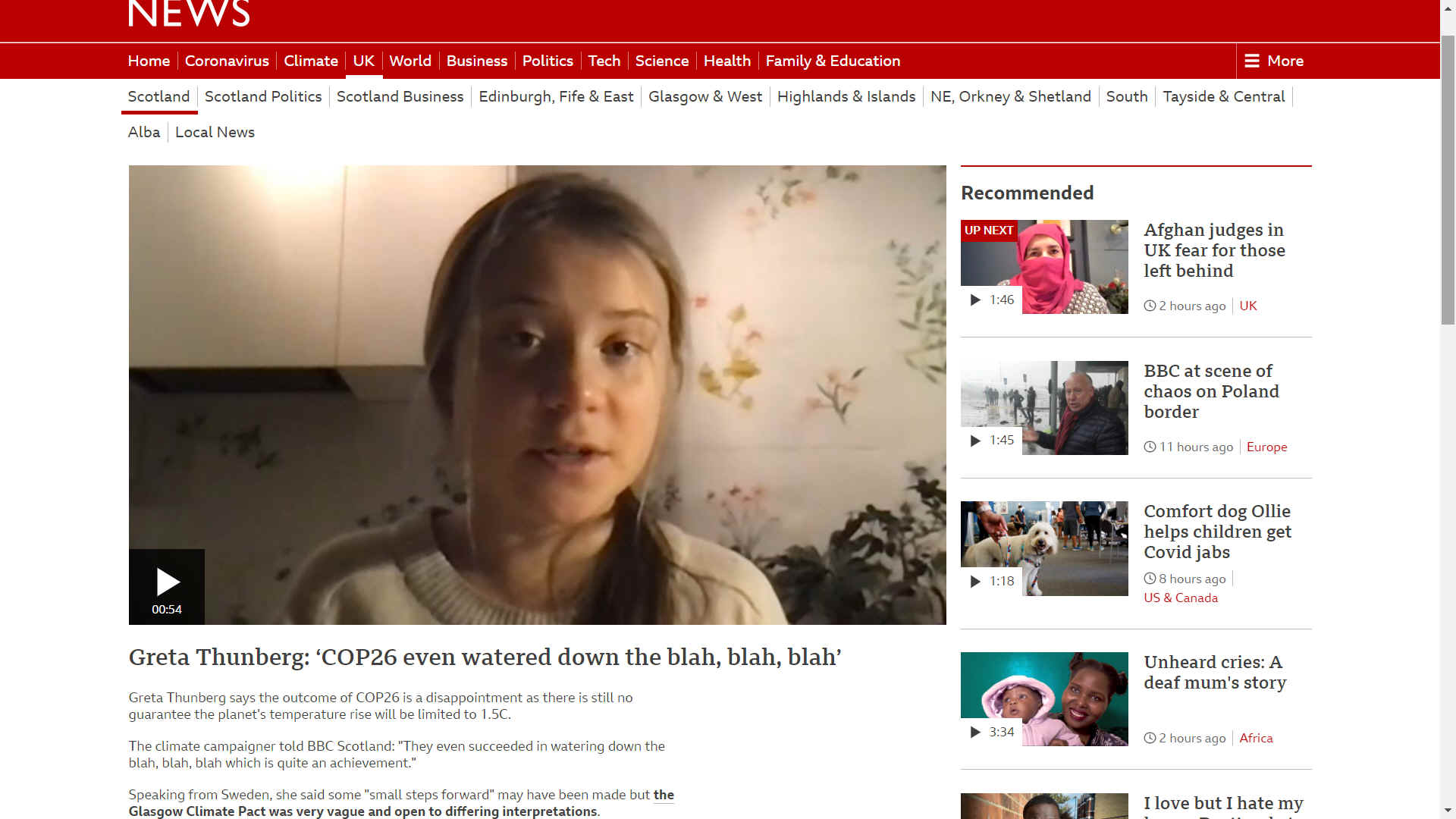Open Highlands & Islands sub-section
1456x819 pixels.
[x=846, y=96]
